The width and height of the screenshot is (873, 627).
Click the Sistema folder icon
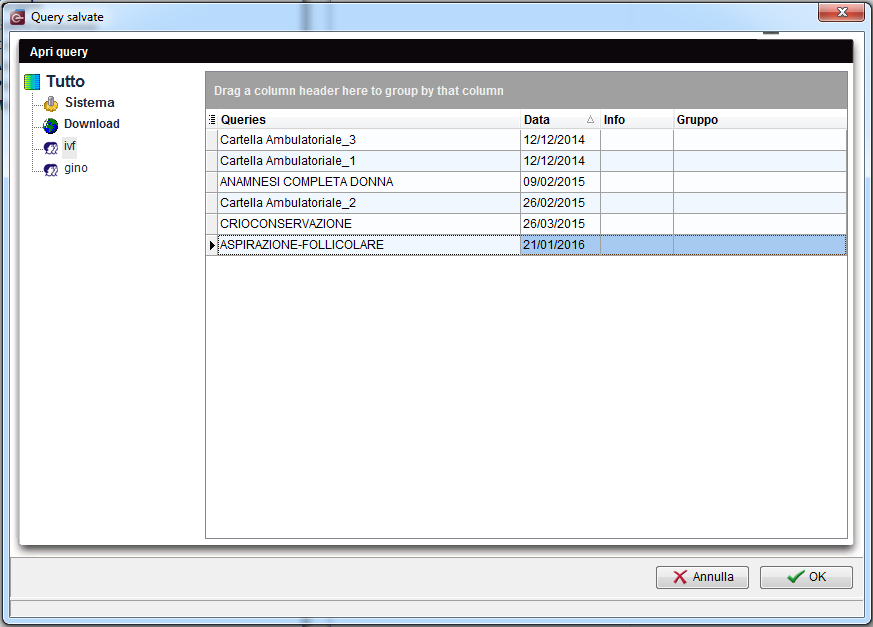(x=51, y=104)
